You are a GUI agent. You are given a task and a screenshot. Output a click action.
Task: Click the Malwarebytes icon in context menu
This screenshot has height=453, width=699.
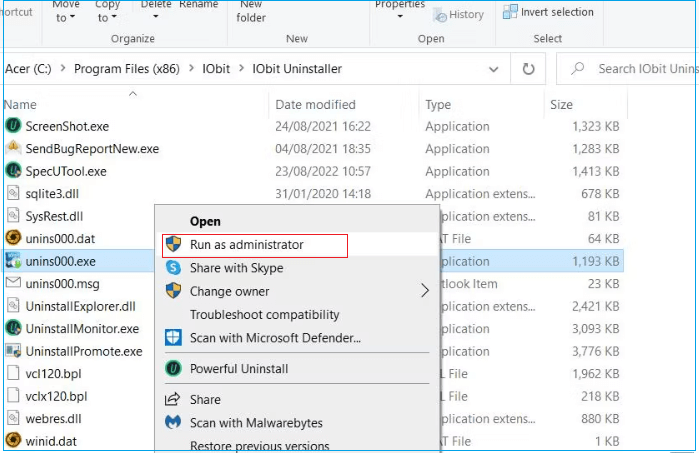point(173,423)
